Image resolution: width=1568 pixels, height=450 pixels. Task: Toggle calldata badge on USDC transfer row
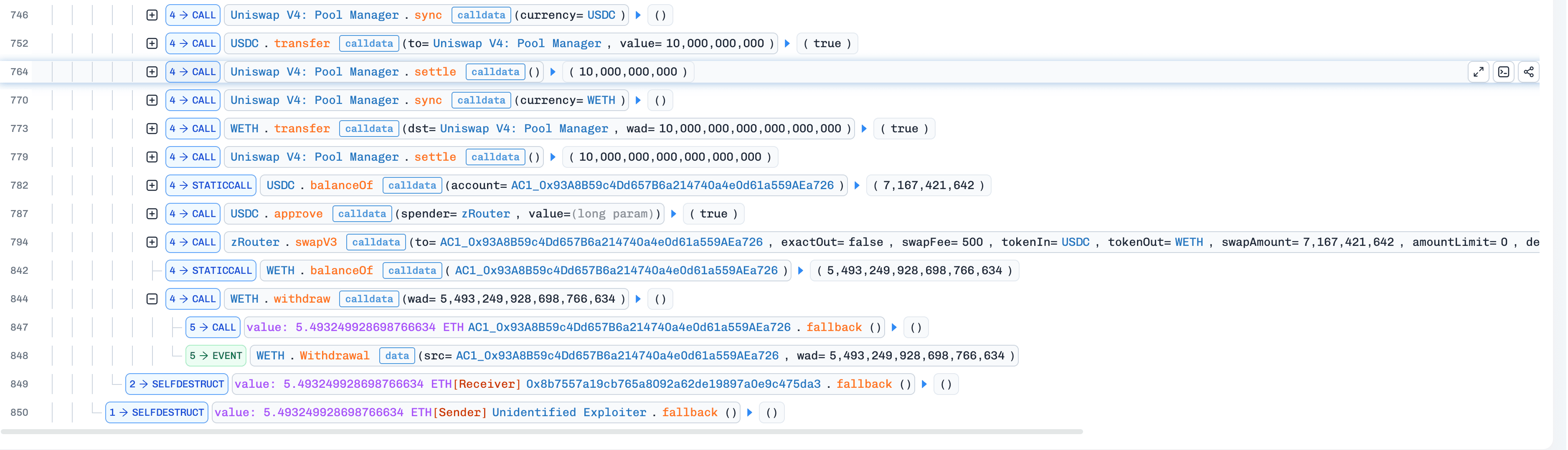(369, 43)
